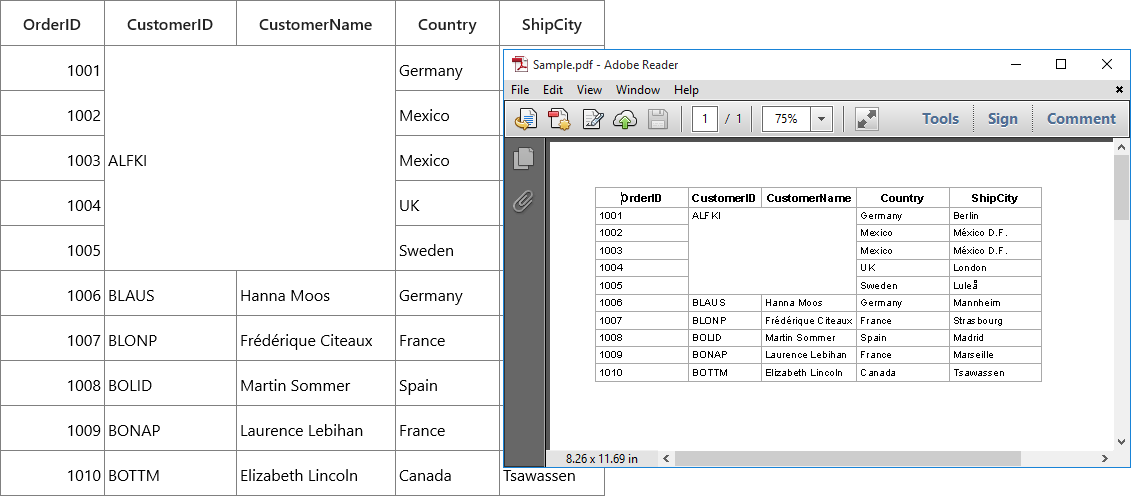Click the Create PDF toolbar icon
The image size is (1131, 496).
559,119
